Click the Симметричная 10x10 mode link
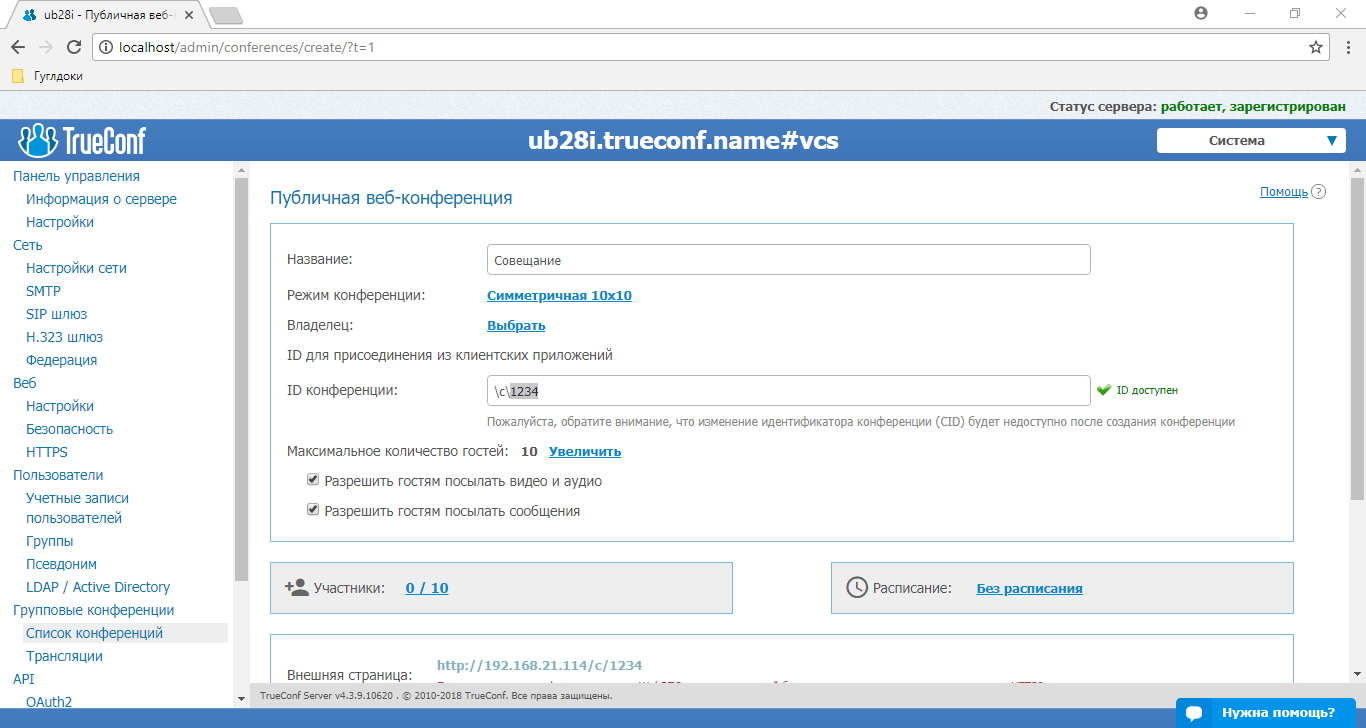This screenshot has height=728, width=1366. 559,296
